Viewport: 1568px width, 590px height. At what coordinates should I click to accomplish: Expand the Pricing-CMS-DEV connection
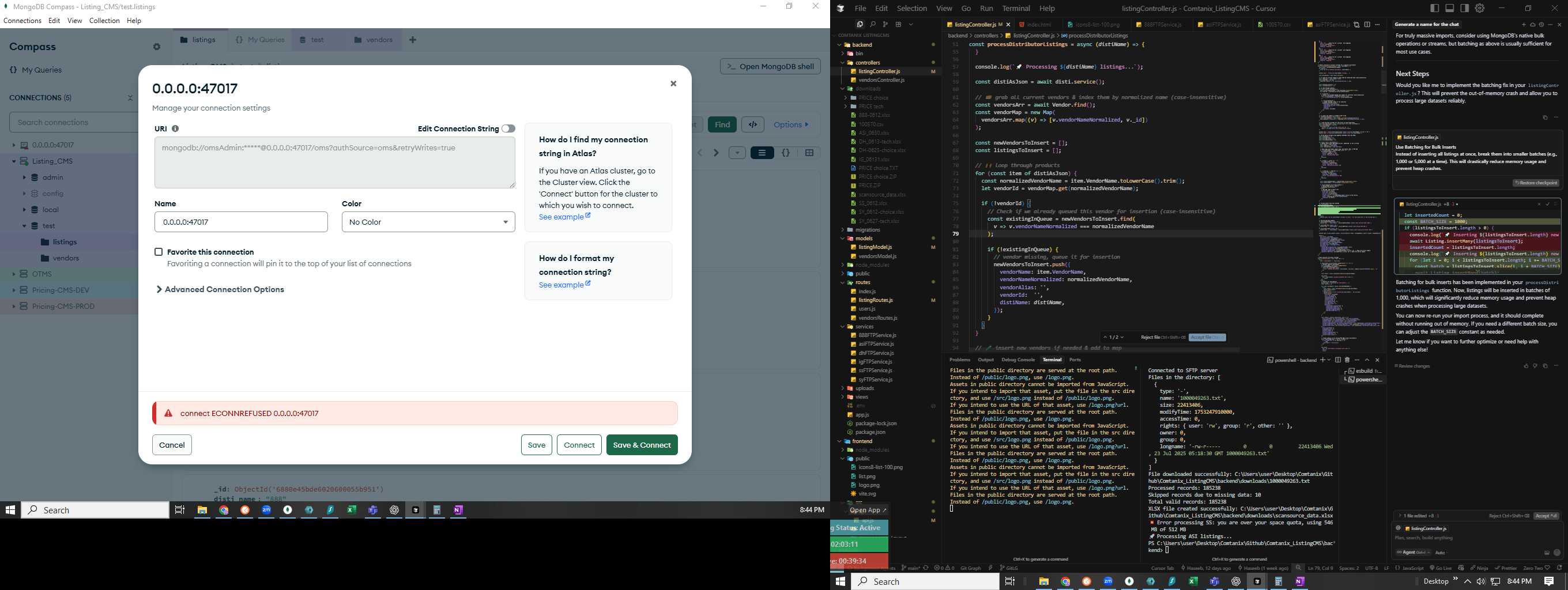(13, 290)
